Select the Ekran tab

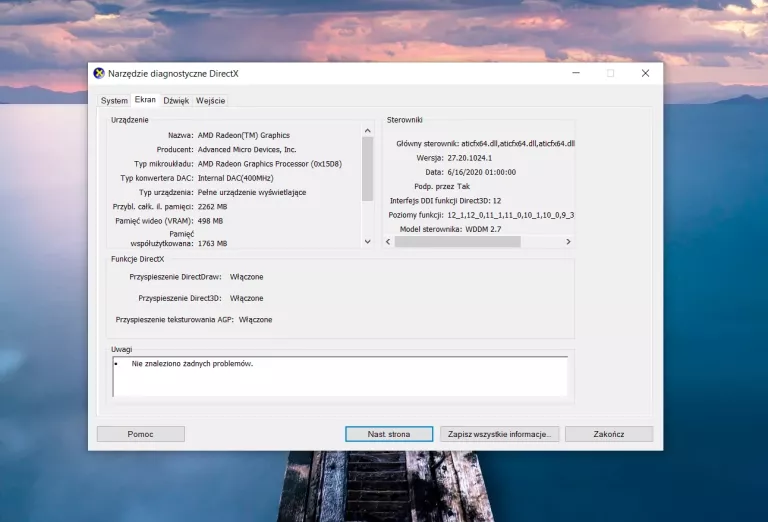145,100
